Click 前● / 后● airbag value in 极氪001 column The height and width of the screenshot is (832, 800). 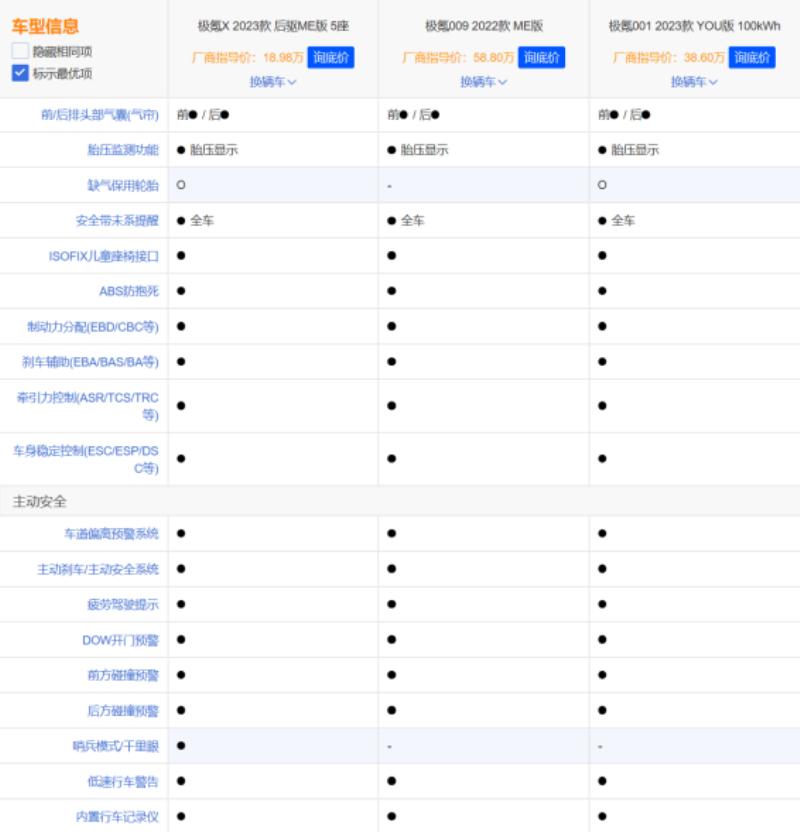pos(624,115)
